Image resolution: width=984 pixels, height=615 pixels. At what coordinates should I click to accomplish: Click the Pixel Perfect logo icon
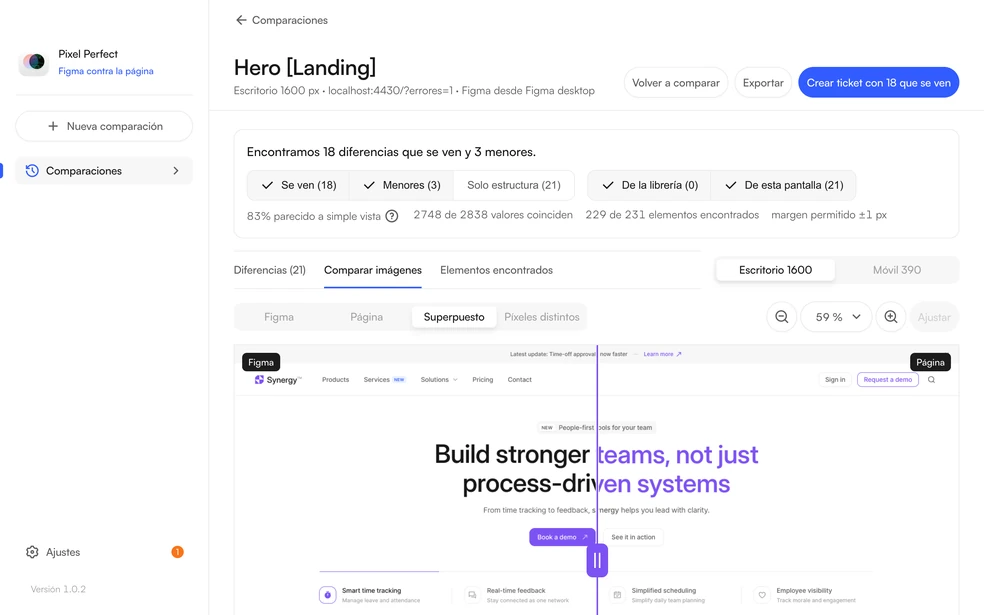point(34,62)
